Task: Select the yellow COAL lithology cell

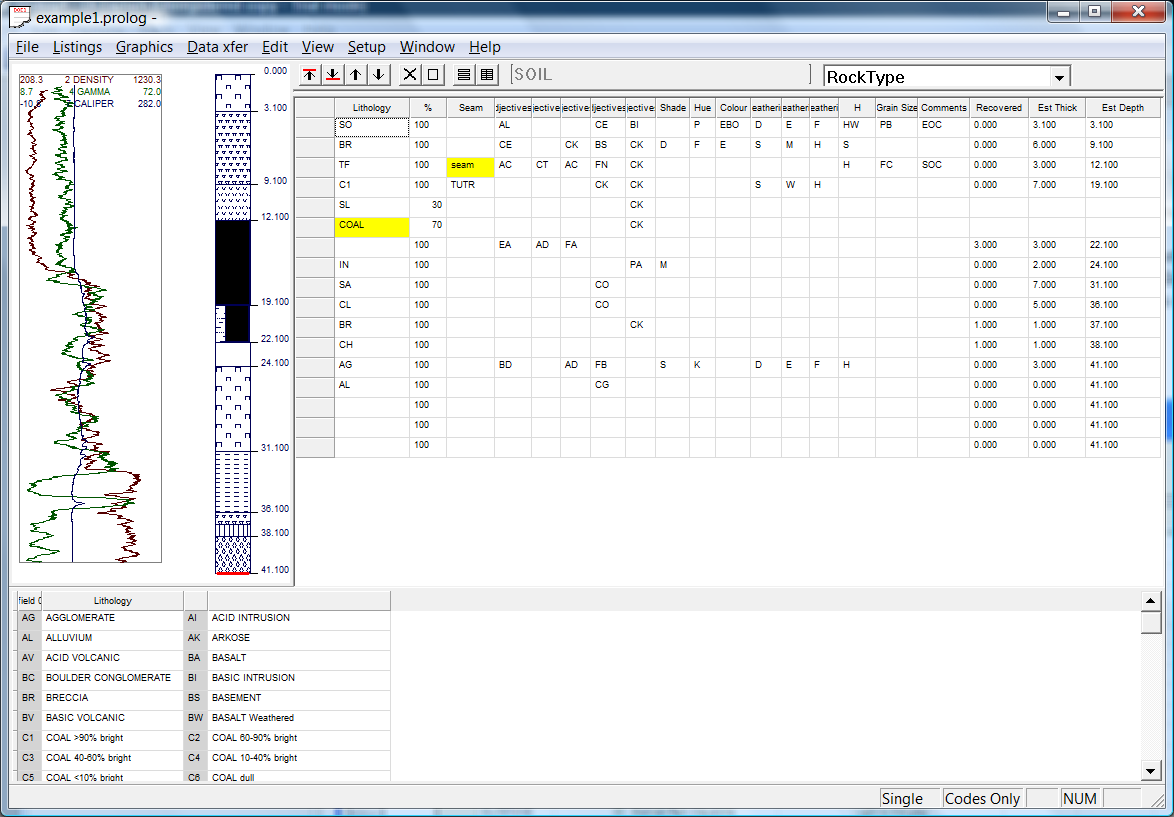Action: click(x=372, y=226)
